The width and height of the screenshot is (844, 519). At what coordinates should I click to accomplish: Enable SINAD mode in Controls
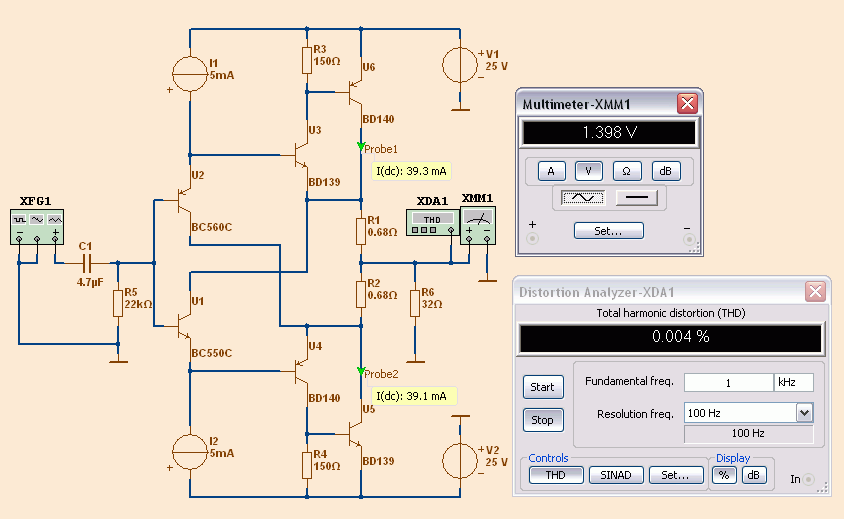(616, 475)
